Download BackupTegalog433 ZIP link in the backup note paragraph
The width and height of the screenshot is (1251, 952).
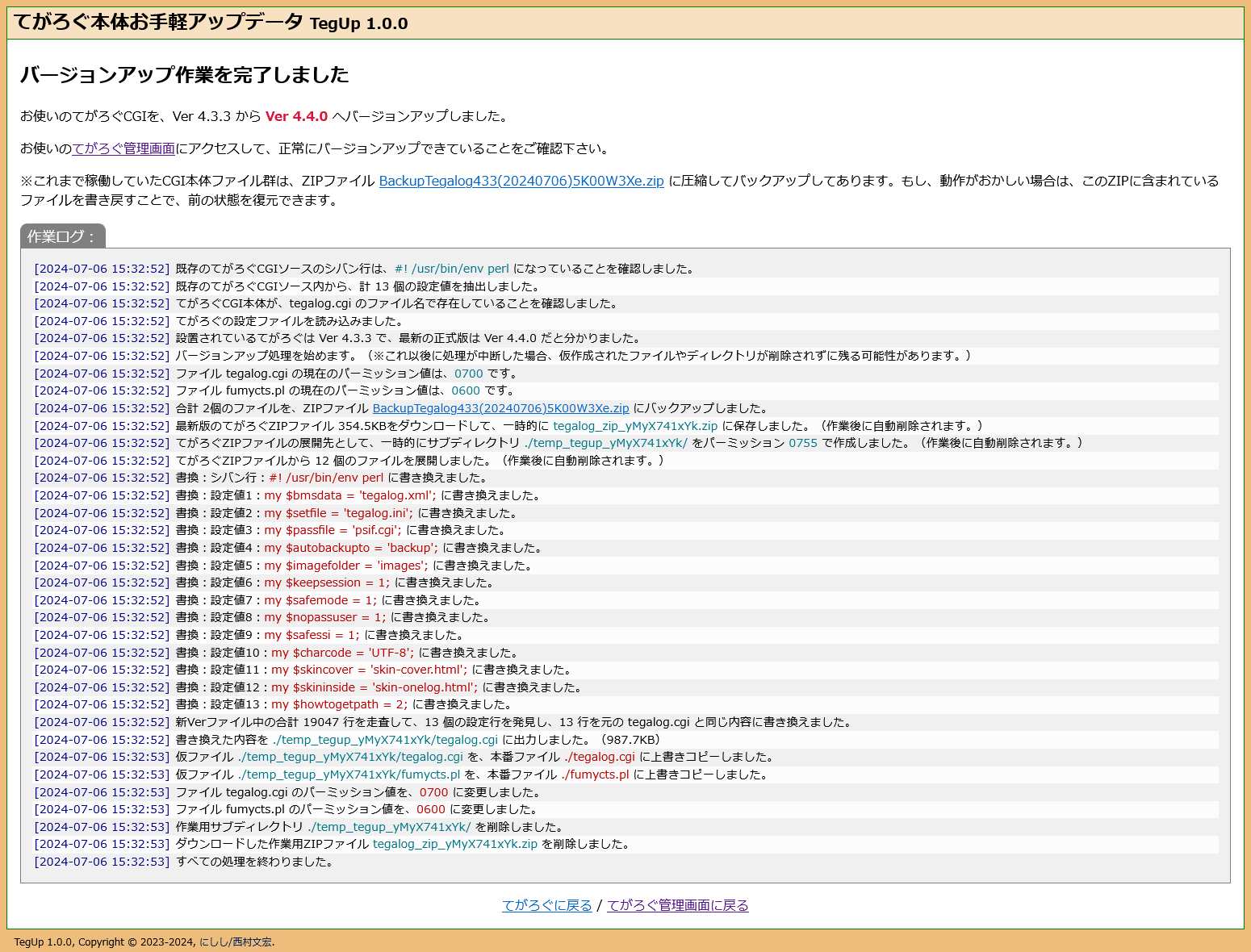(521, 181)
